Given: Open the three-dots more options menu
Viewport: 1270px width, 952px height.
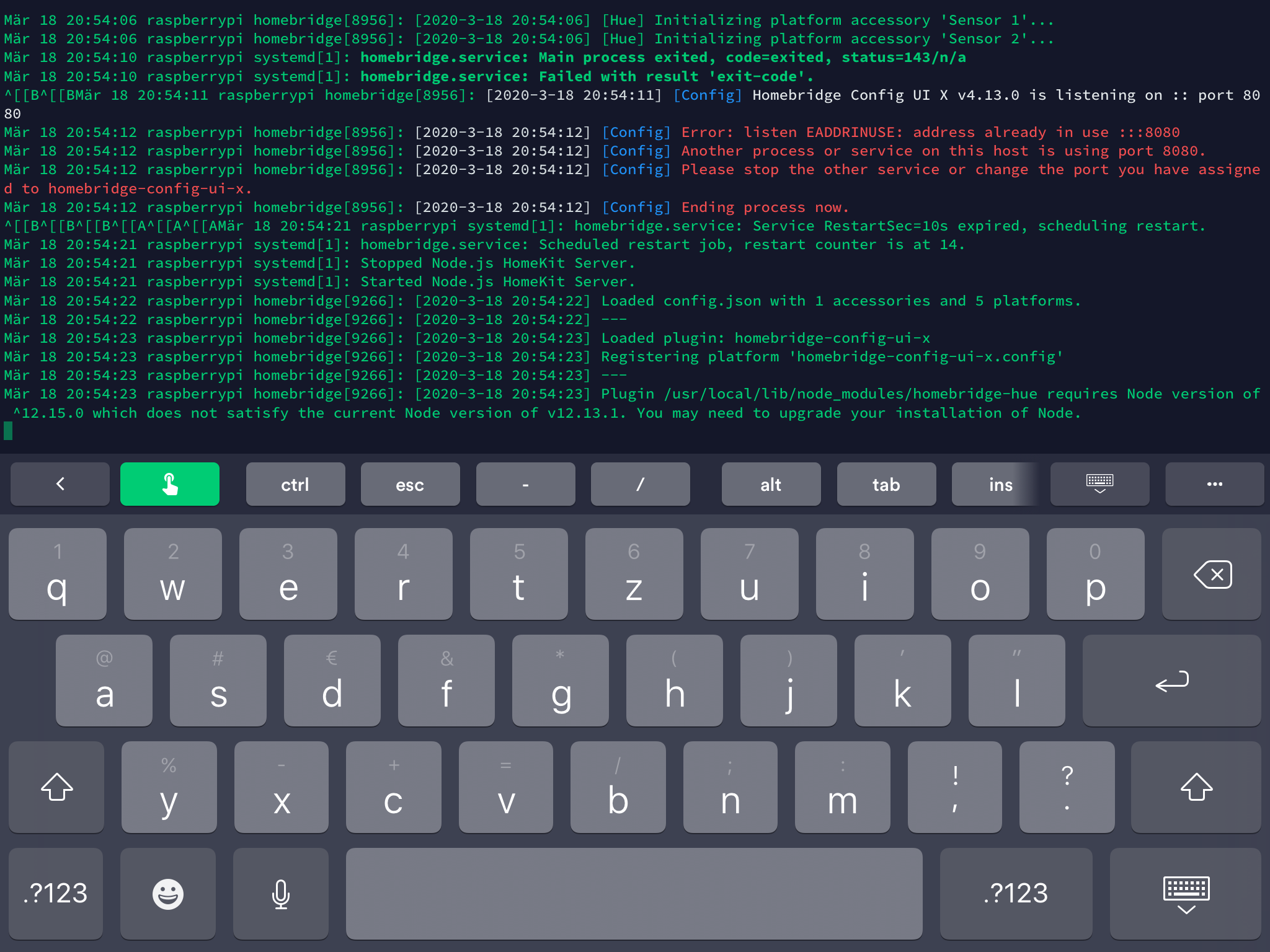Looking at the screenshot, I should click(x=1214, y=484).
